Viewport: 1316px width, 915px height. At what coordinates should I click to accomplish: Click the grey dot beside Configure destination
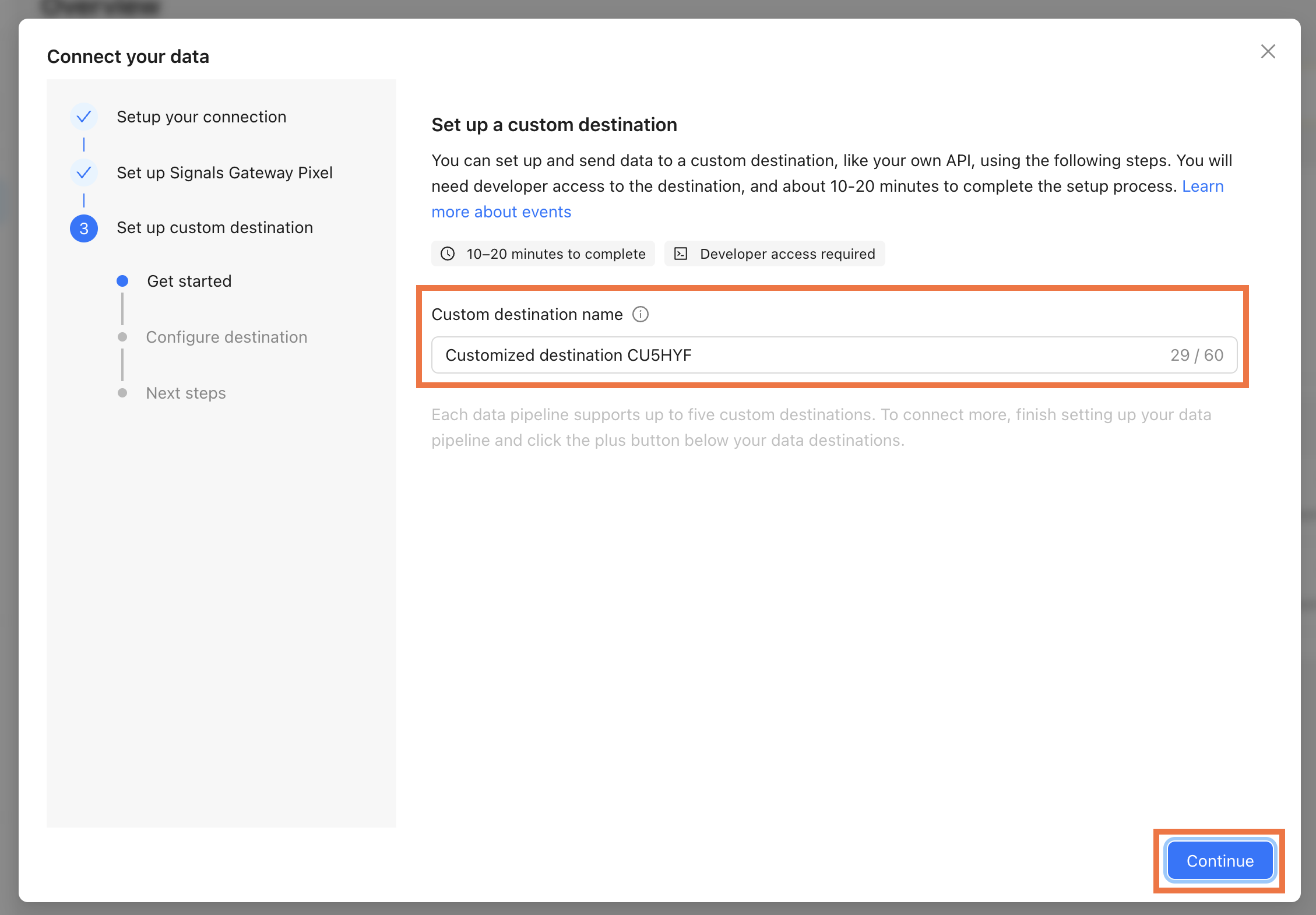tap(122, 337)
